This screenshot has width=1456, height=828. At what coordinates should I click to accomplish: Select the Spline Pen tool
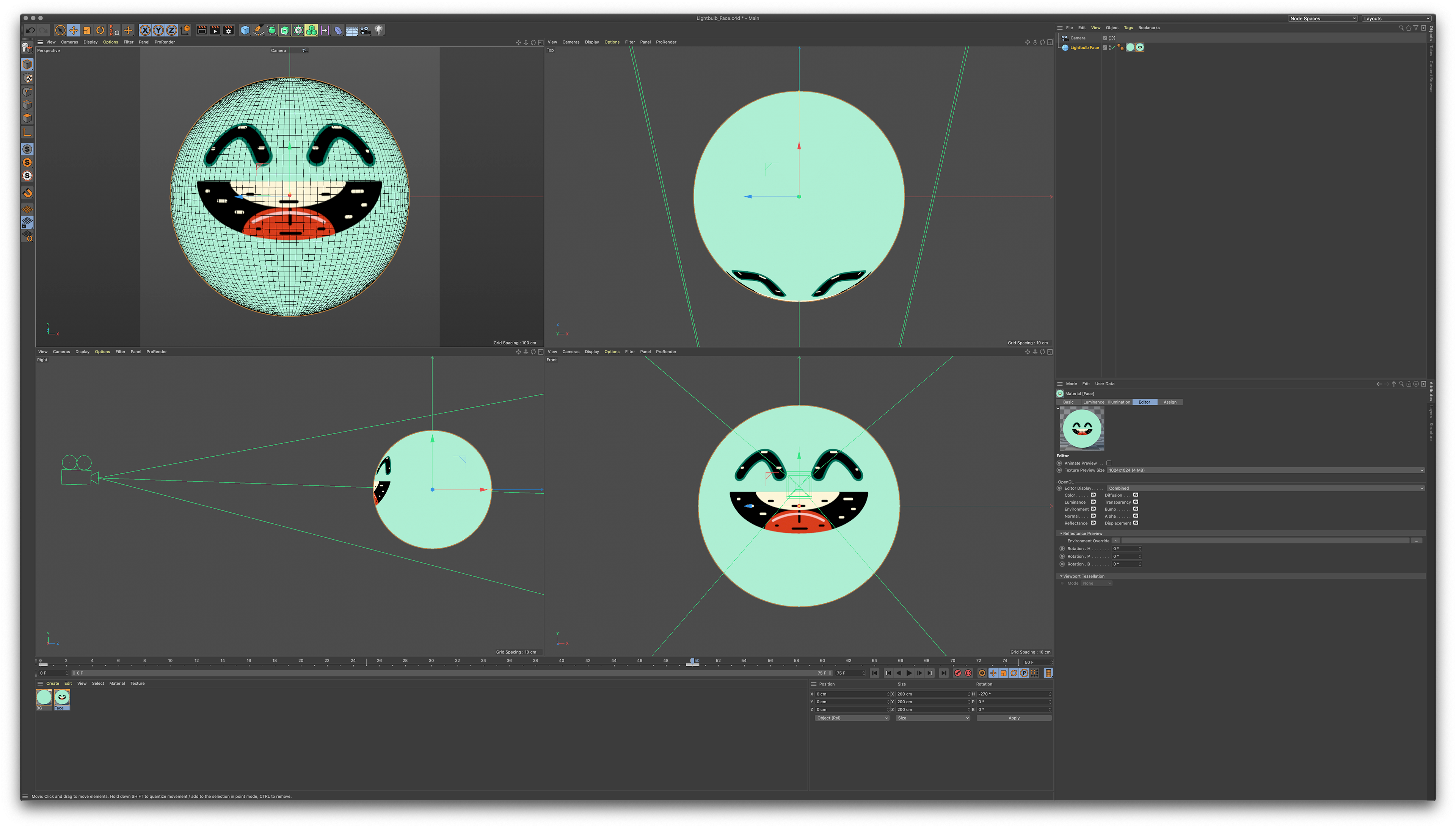click(x=258, y=30)
